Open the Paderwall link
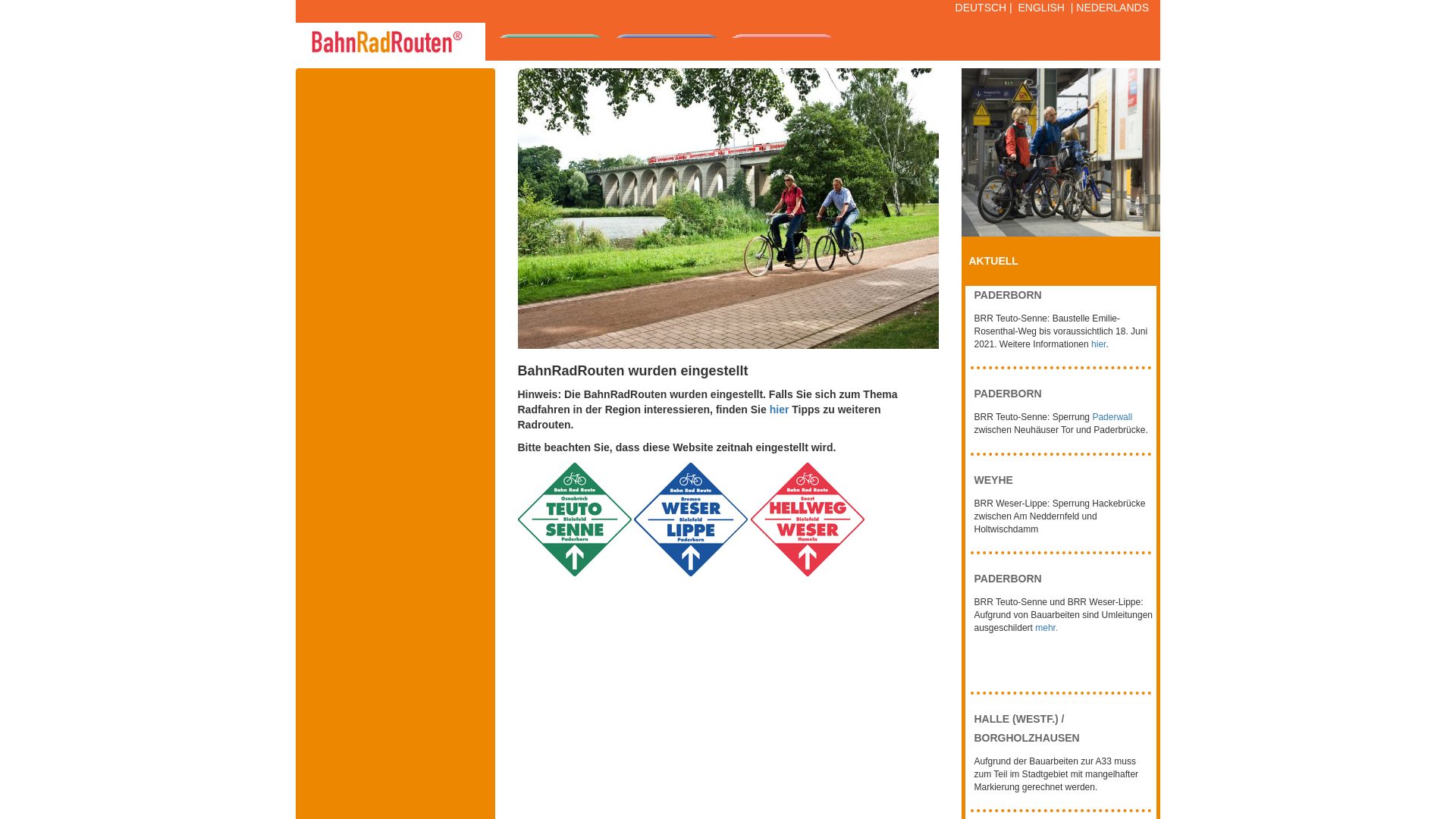Image resolution: width=1456 pixels, height=819 pixels. click(1112, 417)
